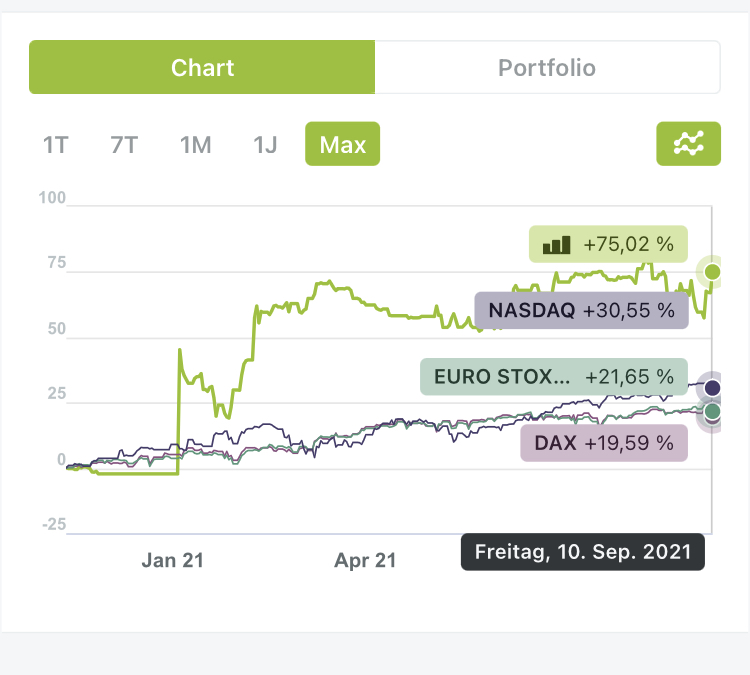Select the Max time range
Image resolution: width=750 pixels, height=675 pixels.
(x=342, y=145)
